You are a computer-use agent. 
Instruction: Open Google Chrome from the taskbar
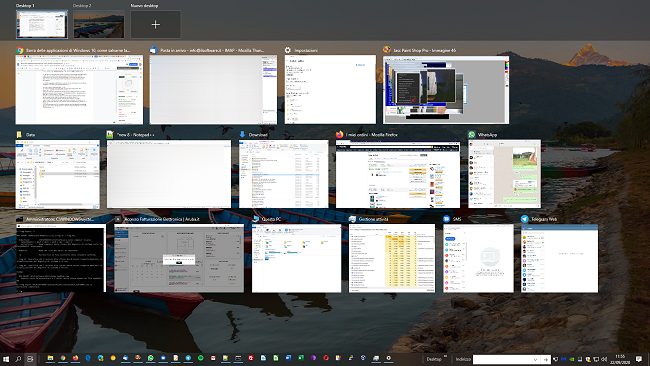[63, 359]
